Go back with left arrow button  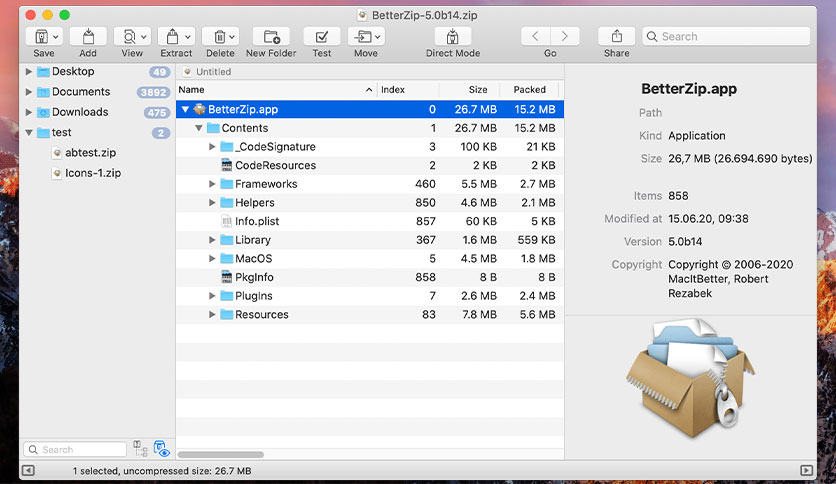pyautogui.click(x=535, y=36)
